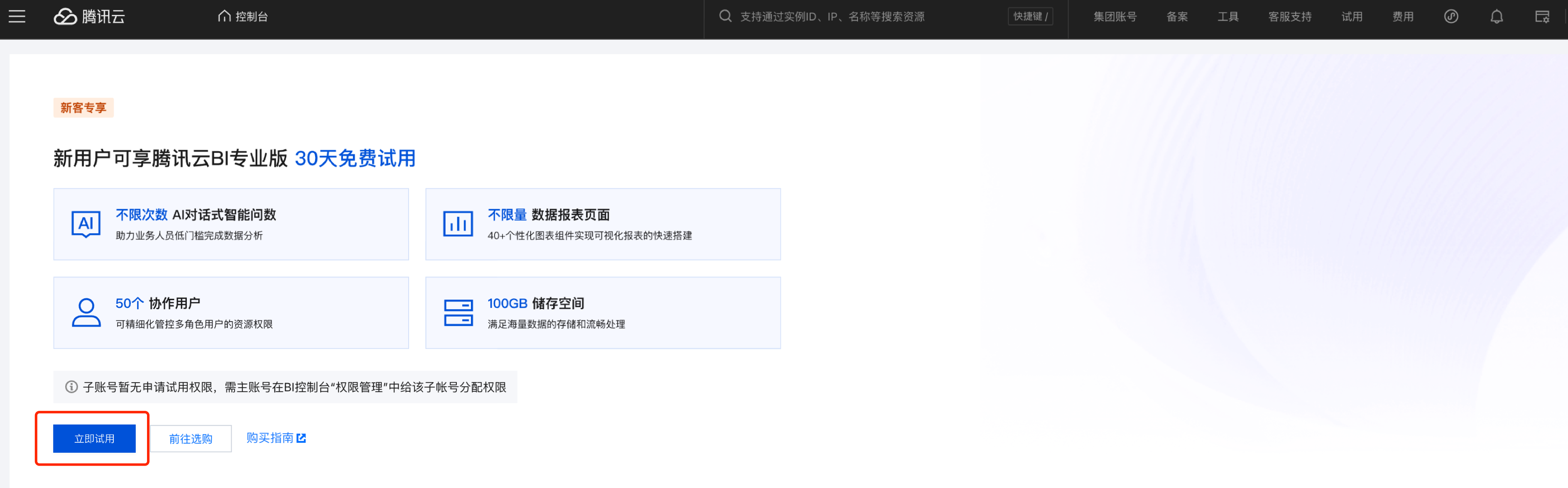Image resolution: width=1568 pixels, height=488 pixels.
Task: Click the bar chart report icon
Action: [458, 224]
